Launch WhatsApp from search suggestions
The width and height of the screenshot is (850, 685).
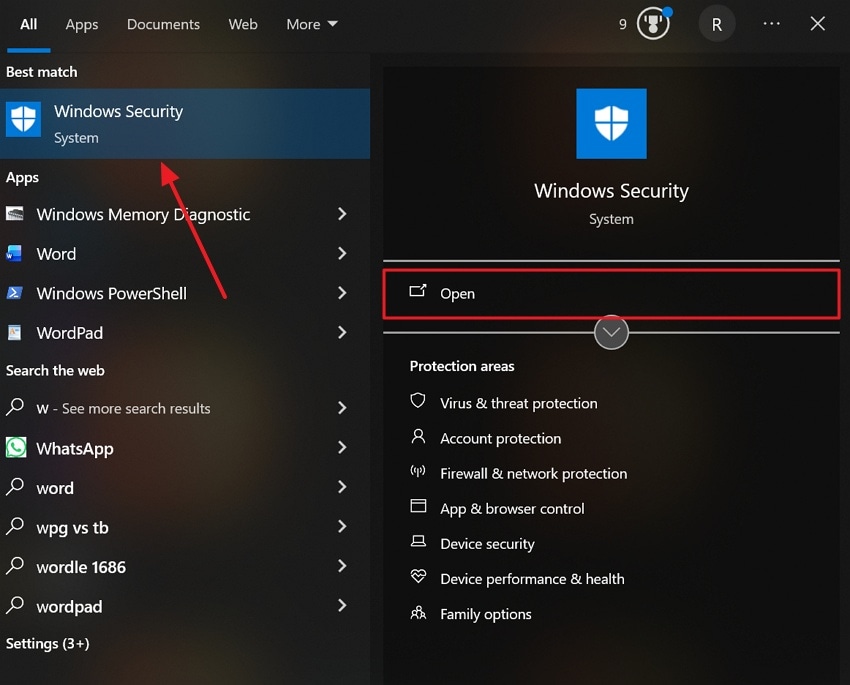75,448
